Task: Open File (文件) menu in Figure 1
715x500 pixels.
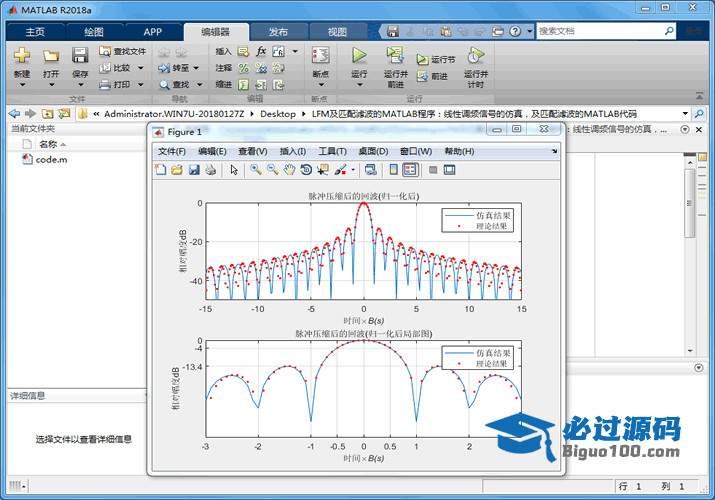Action: coord(171,151)
